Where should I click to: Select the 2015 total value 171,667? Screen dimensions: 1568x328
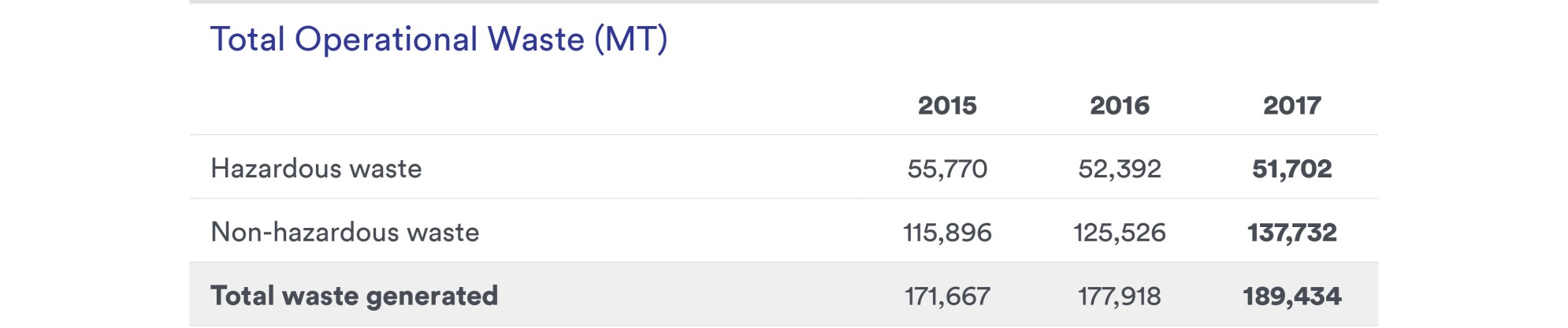pos(947,296)
